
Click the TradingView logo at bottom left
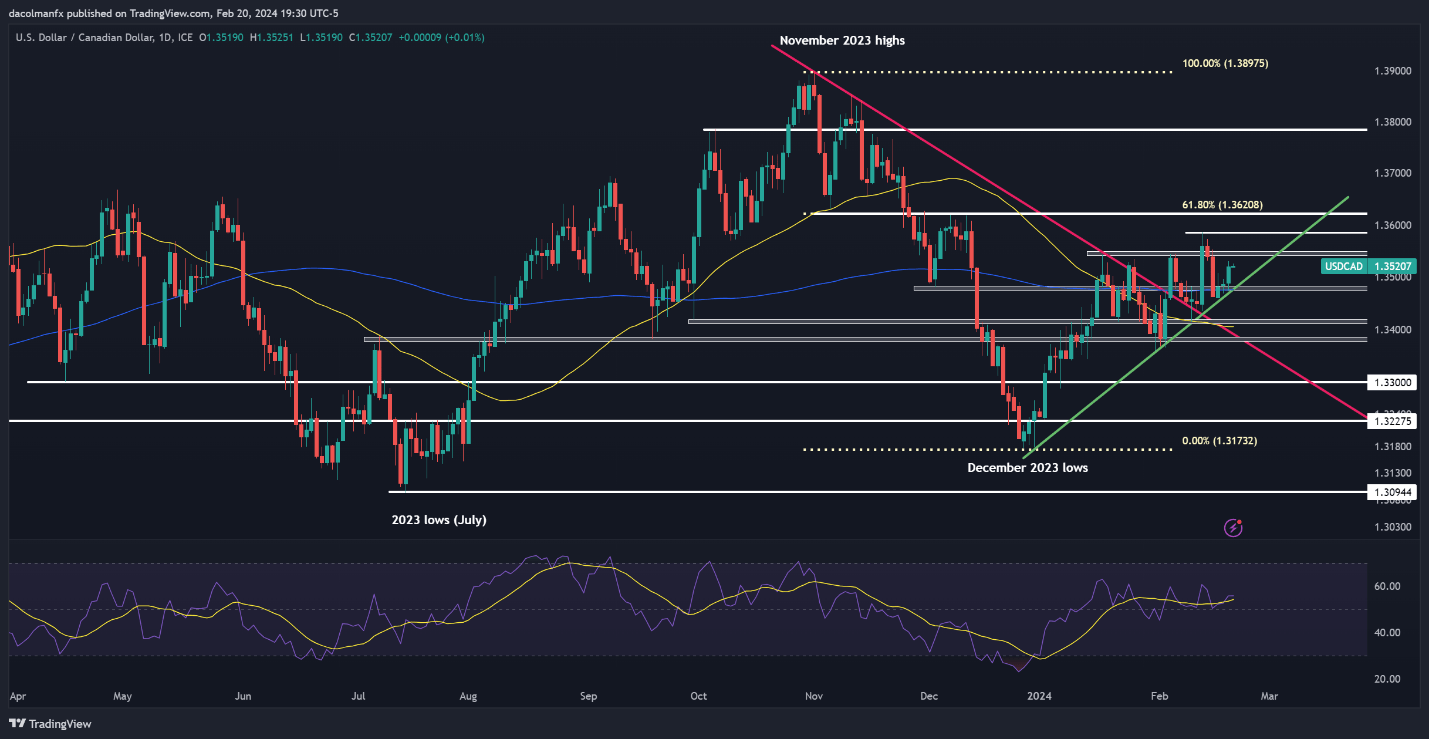(x=51, y=723)
